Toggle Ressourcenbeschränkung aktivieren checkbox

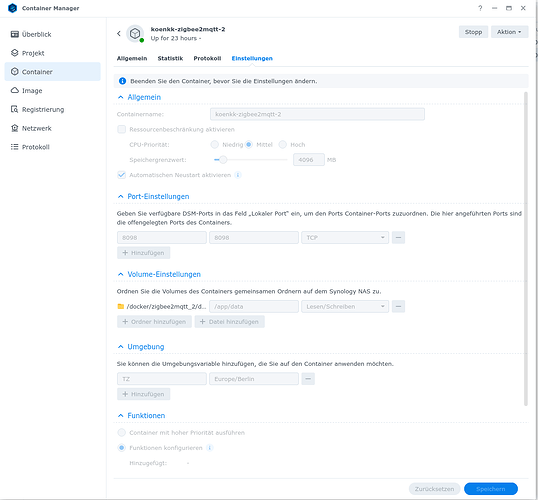121,129
